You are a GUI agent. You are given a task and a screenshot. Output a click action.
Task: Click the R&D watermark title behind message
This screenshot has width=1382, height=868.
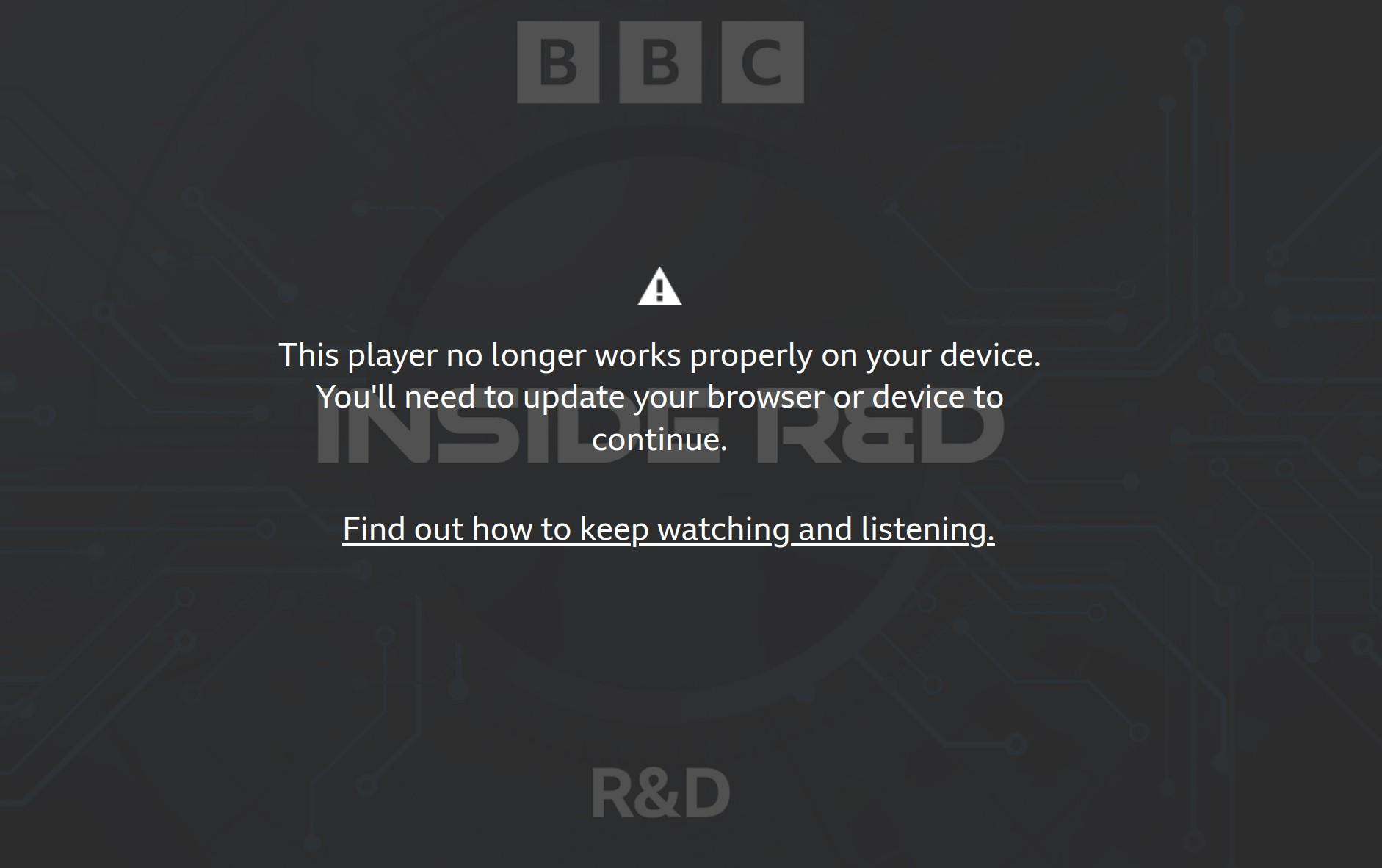[880, 433]
